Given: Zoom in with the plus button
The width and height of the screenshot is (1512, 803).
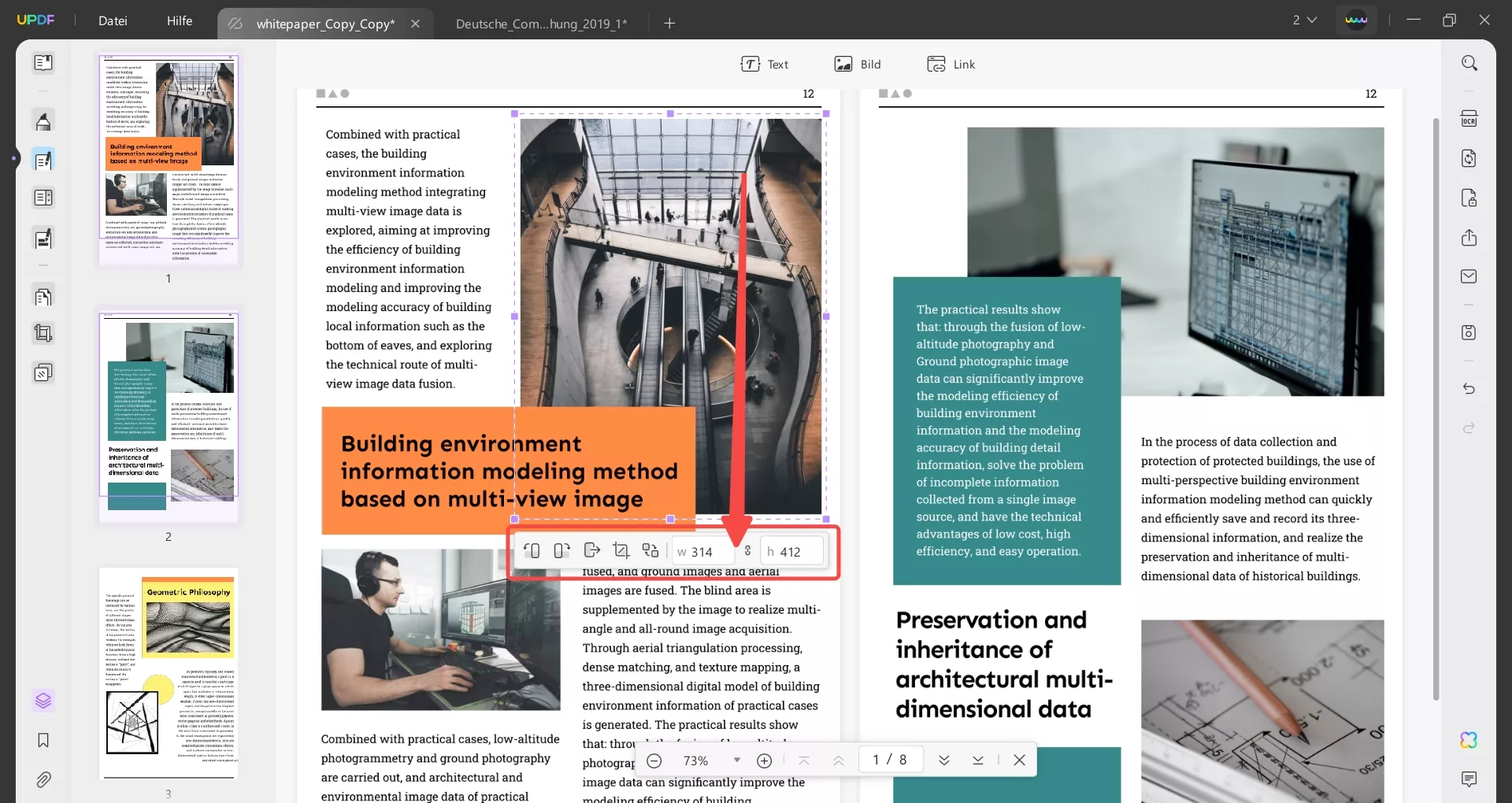Looking at the screenshot, I should tap(764, 760).
